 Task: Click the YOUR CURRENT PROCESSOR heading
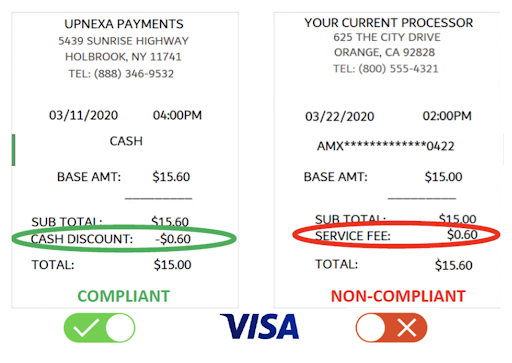(389, 23)
